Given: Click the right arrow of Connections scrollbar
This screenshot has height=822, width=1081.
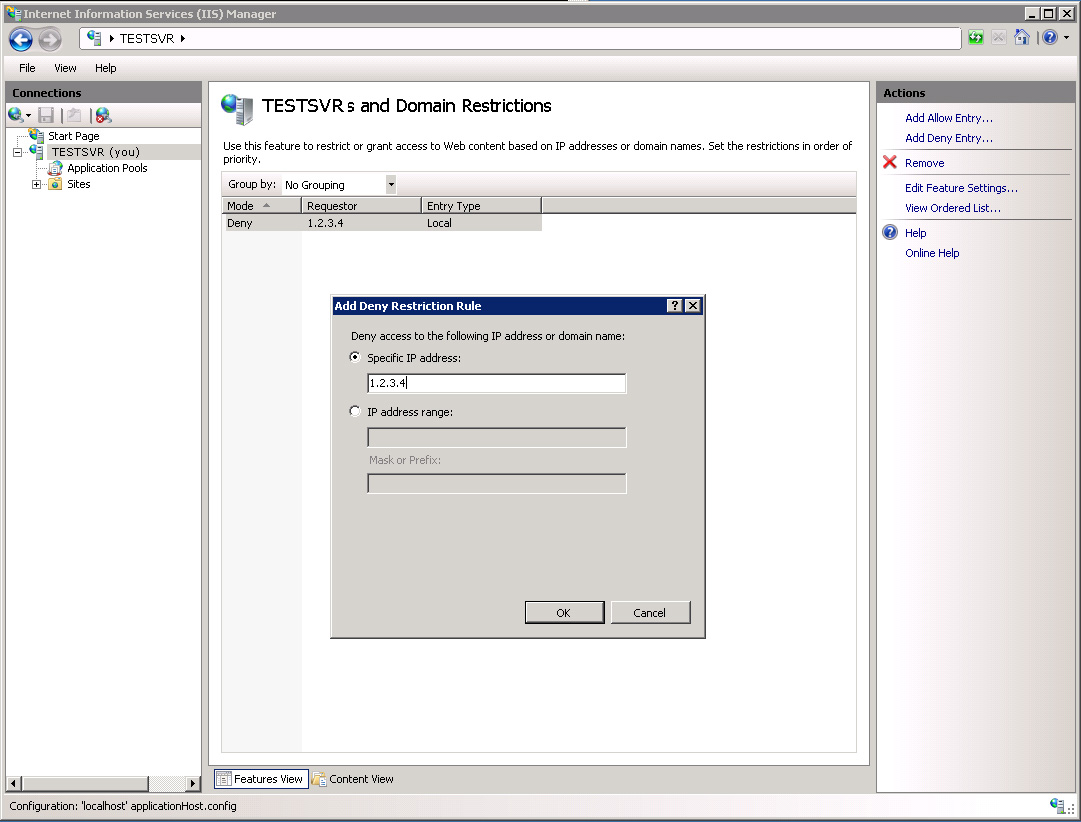Looking at the screenshot, I should pos(193,783).
